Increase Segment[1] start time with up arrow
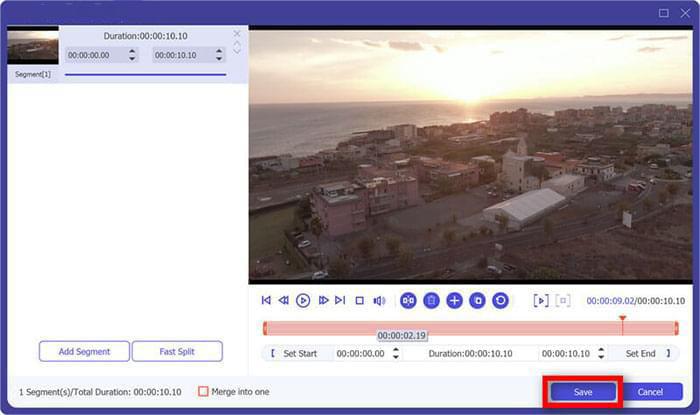 click(132, 51)
